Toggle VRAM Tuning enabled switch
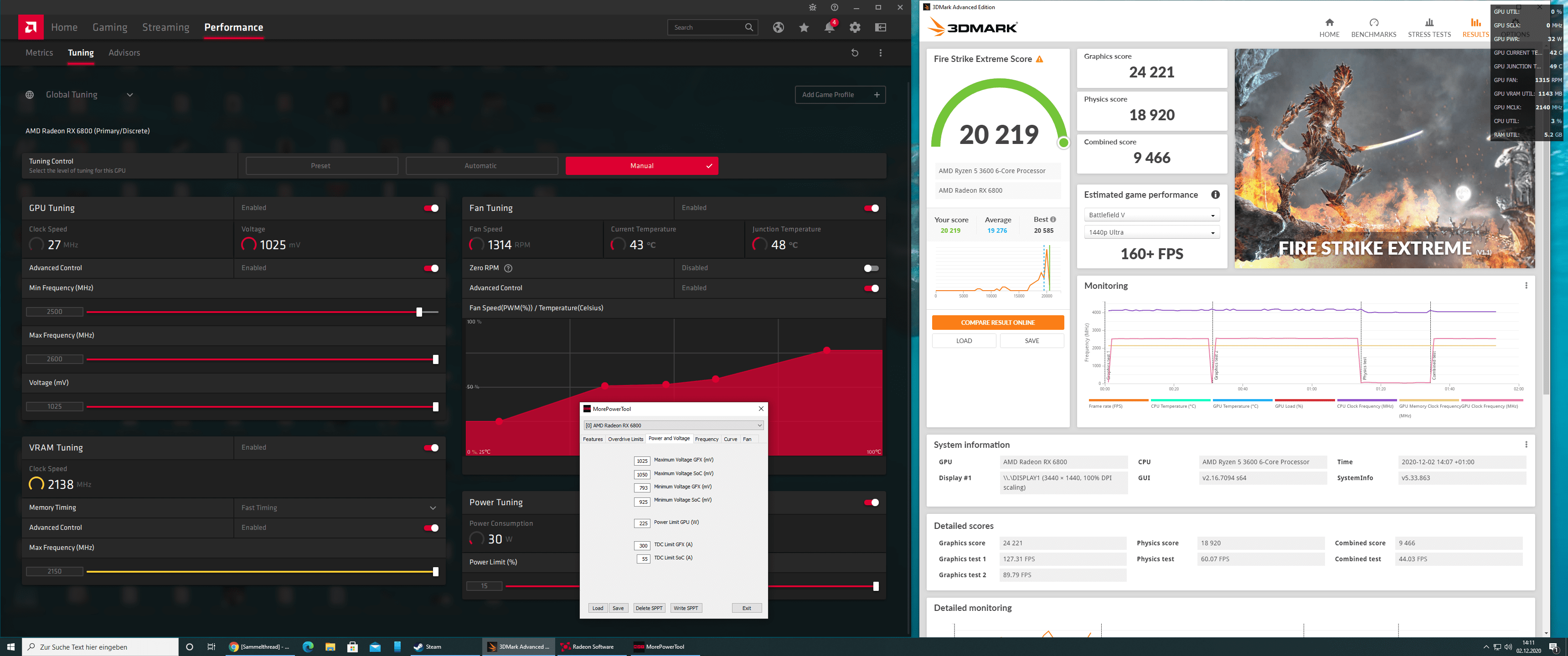 431,448
